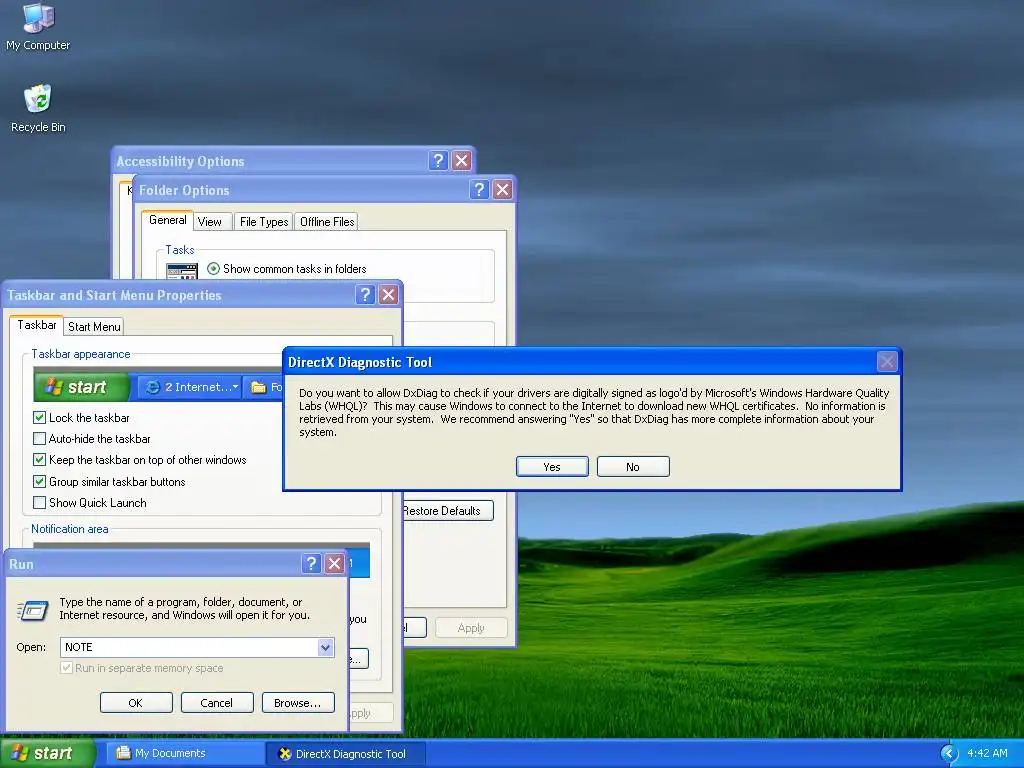Click the Taskbar Properties help question-mark button
The image size is (1024, 768).
(x=365, y=295)
